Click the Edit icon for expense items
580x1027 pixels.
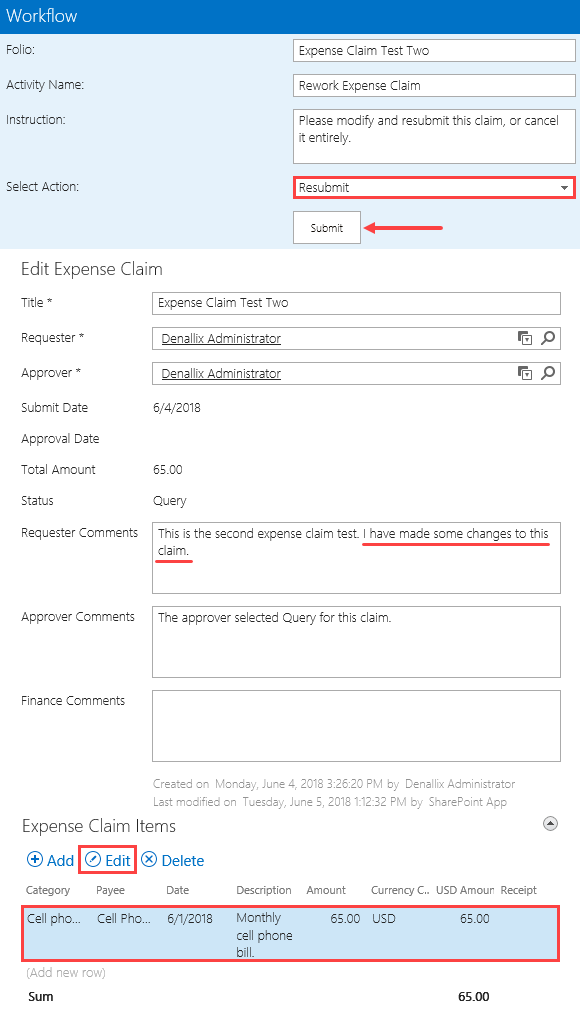click(107, 860)
